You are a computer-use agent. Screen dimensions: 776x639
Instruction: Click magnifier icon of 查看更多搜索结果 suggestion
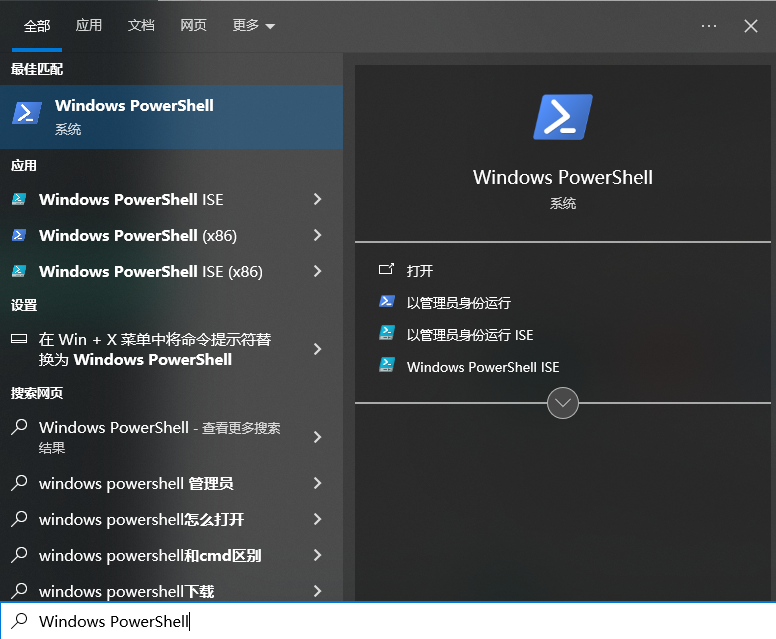pos(19,427)
